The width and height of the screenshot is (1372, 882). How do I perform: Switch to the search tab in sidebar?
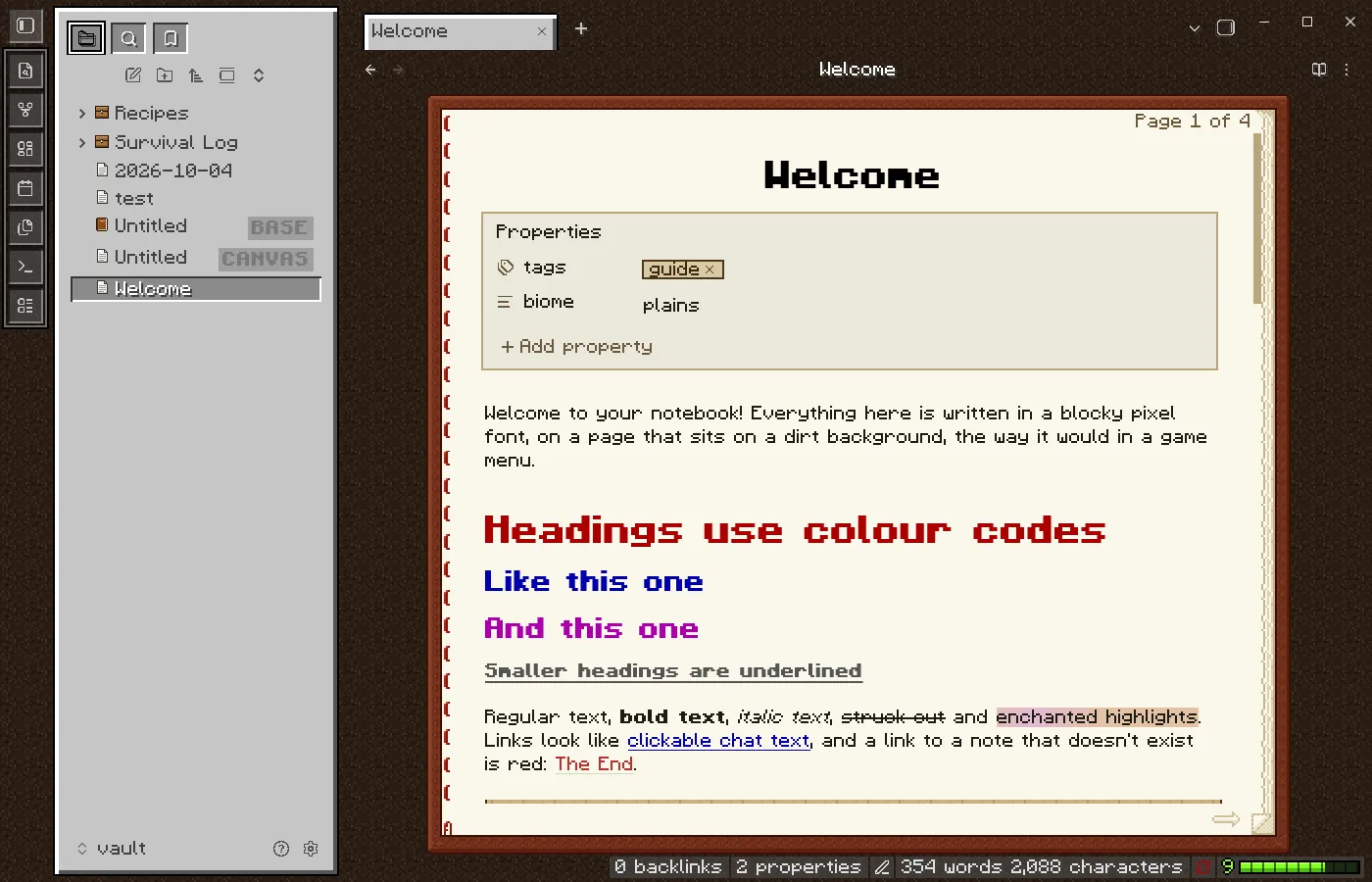tap(128, 38)
